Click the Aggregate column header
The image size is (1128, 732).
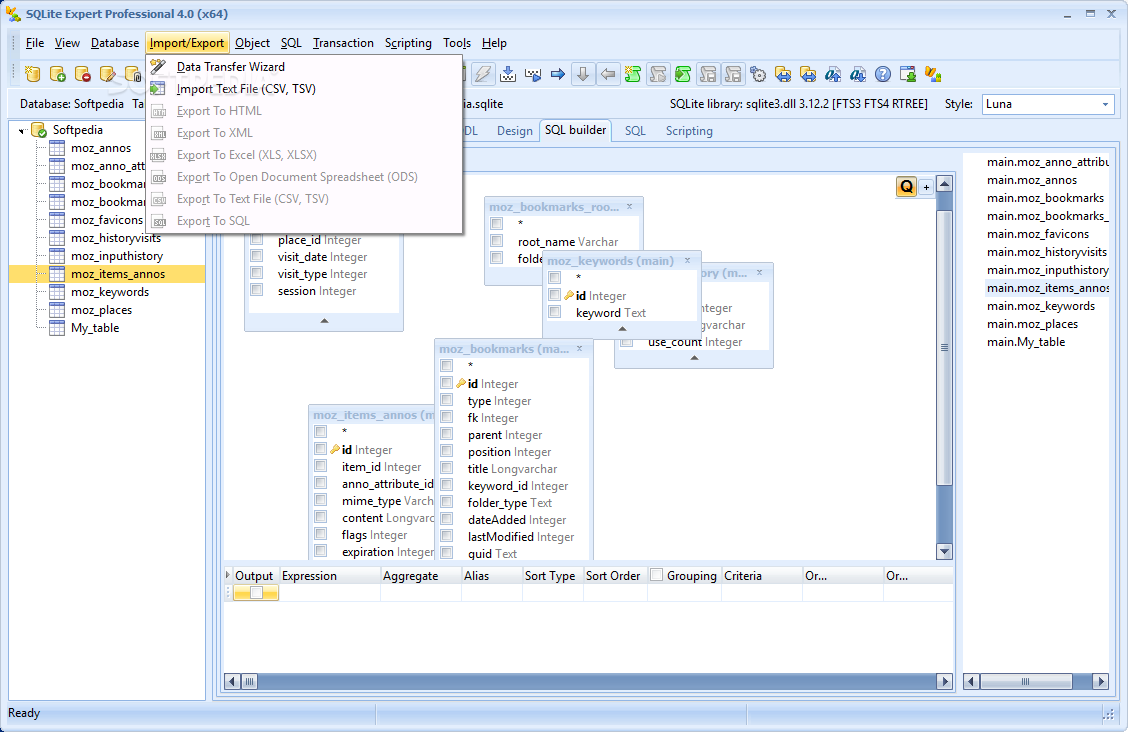tap(419, 575)
